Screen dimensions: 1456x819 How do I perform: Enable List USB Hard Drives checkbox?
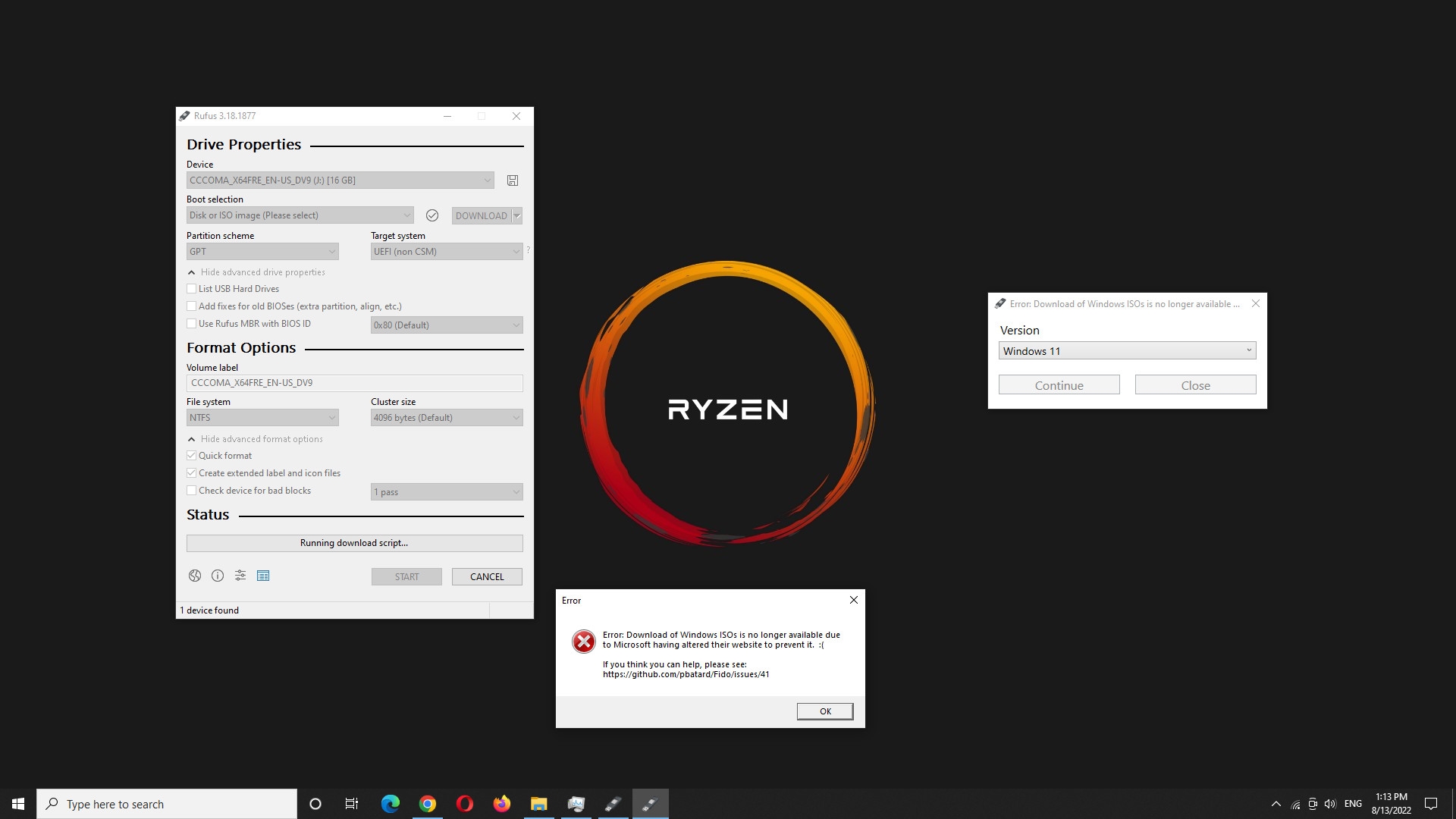click(191, 288)
